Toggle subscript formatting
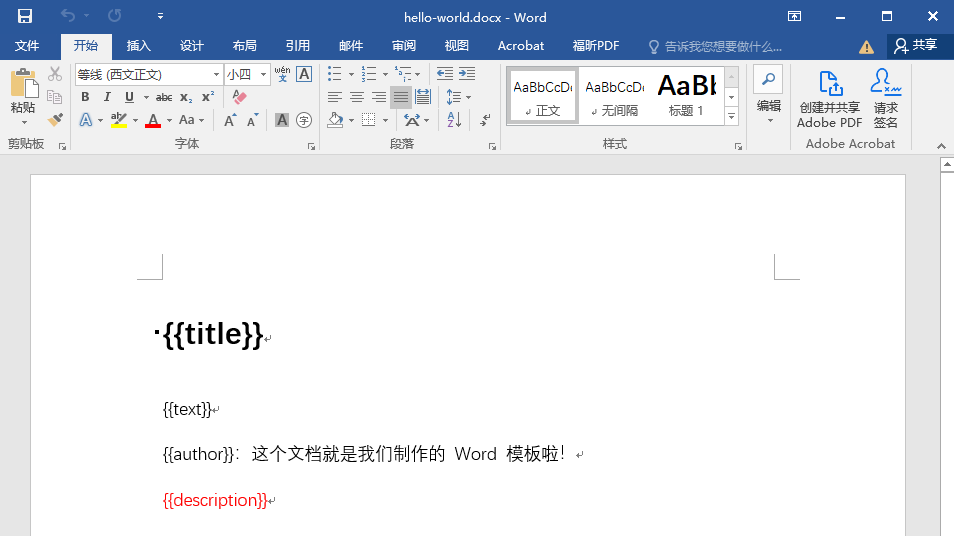The image size is (954, 536). 186,97
